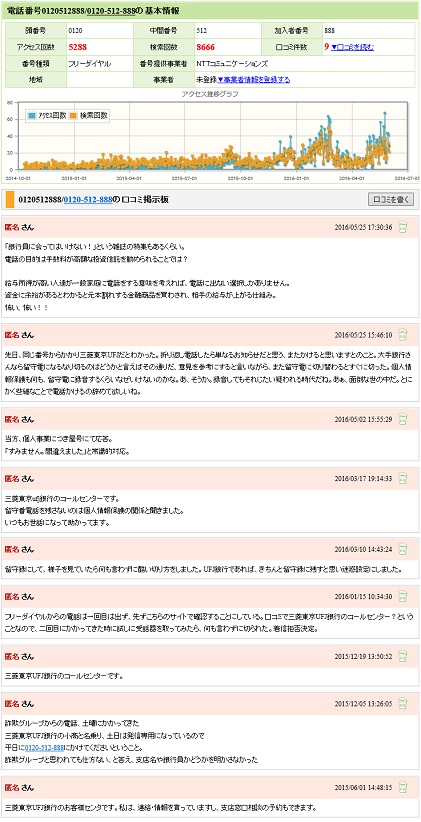
Task: Click the icon beside the 2015/06/01 14:48:15 comment
Action: 403,787
